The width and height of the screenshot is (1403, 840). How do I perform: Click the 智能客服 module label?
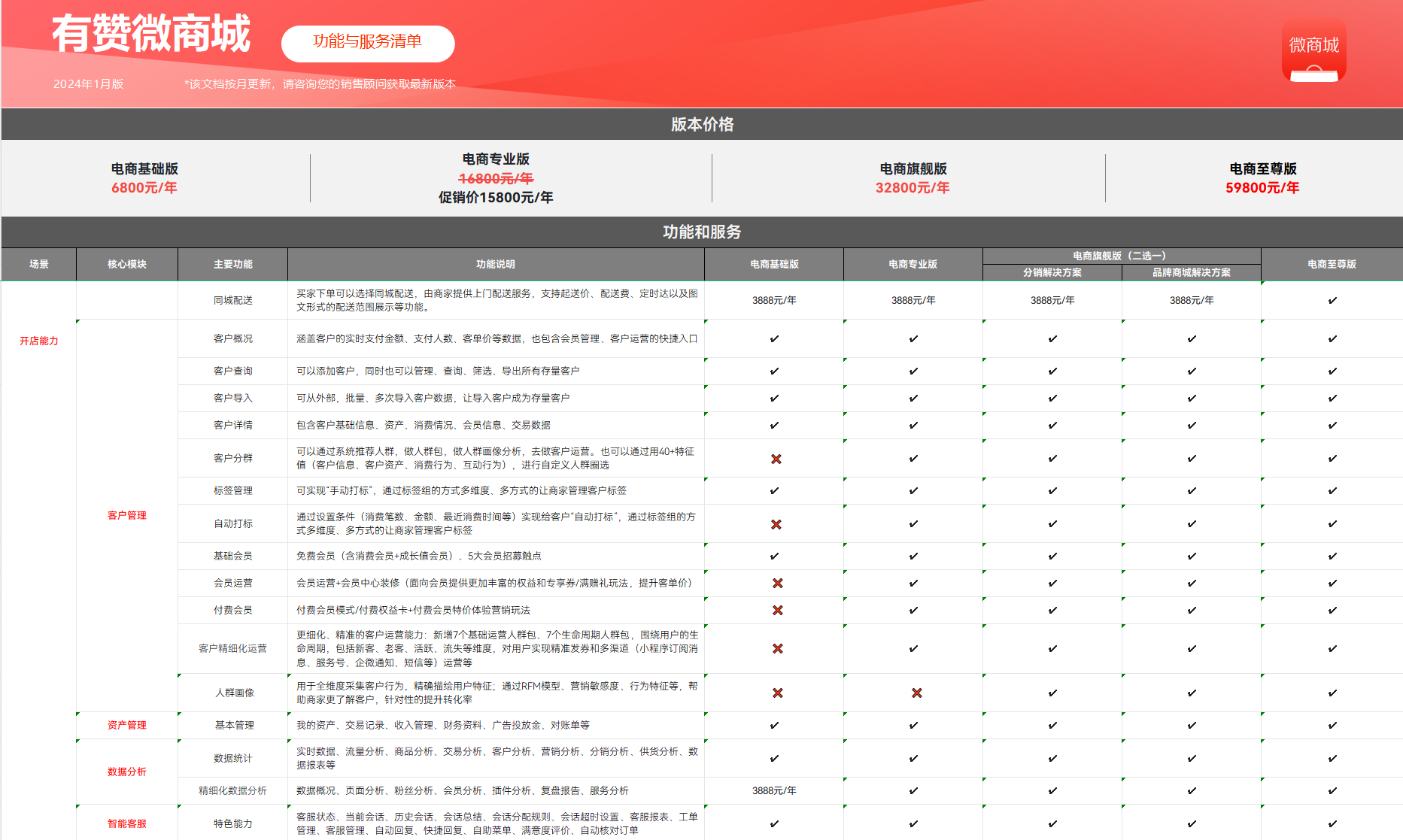point(127,823)
